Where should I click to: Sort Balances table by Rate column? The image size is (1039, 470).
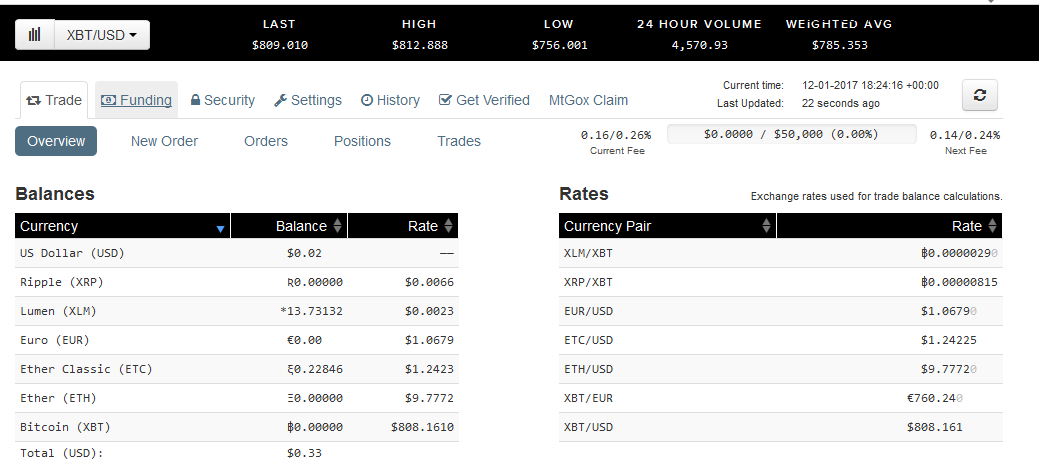[403, 226]
